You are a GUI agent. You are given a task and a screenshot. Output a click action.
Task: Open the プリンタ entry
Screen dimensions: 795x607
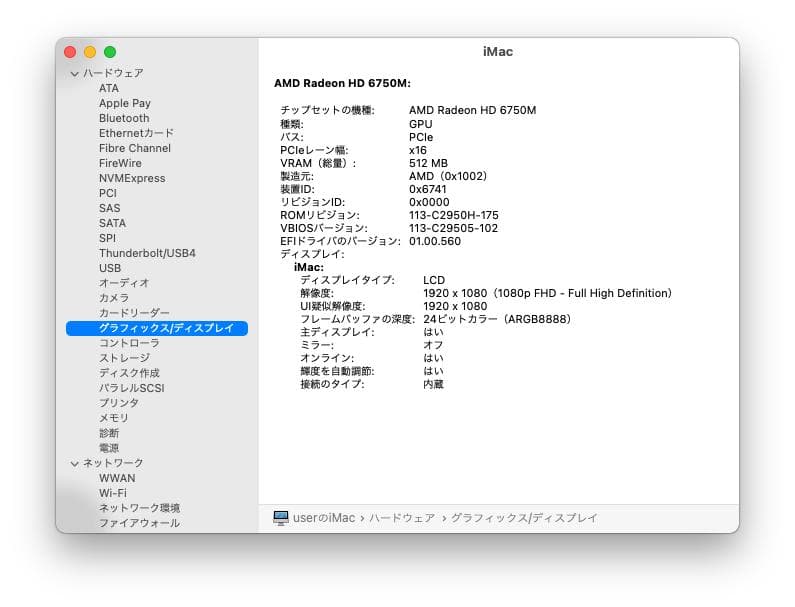pyautogui.click(x=119, y=403)
